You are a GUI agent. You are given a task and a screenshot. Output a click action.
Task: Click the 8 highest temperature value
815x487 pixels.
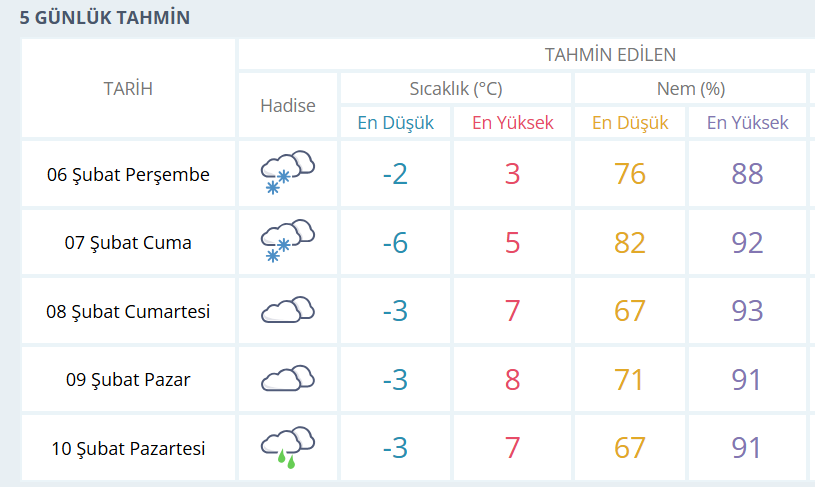coord(512,379)
